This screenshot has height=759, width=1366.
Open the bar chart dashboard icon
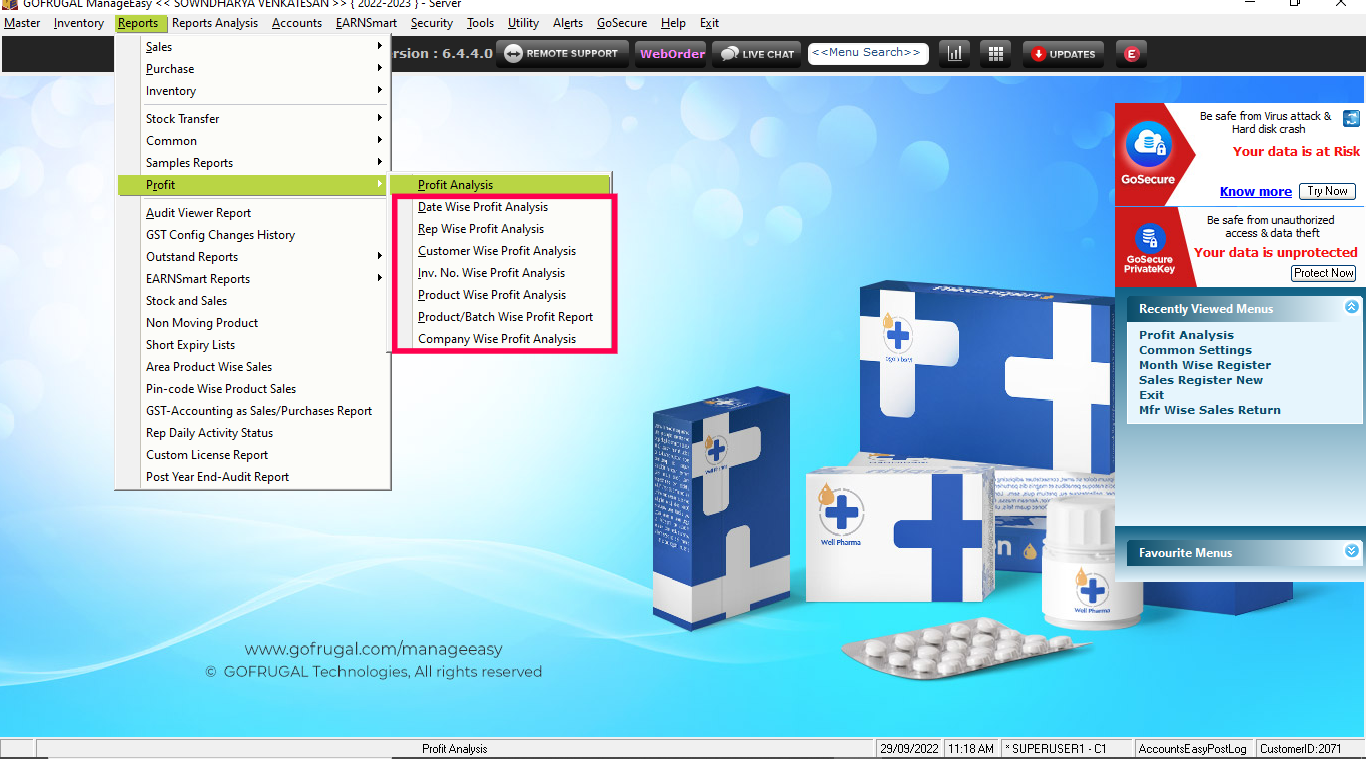[954, 54]
